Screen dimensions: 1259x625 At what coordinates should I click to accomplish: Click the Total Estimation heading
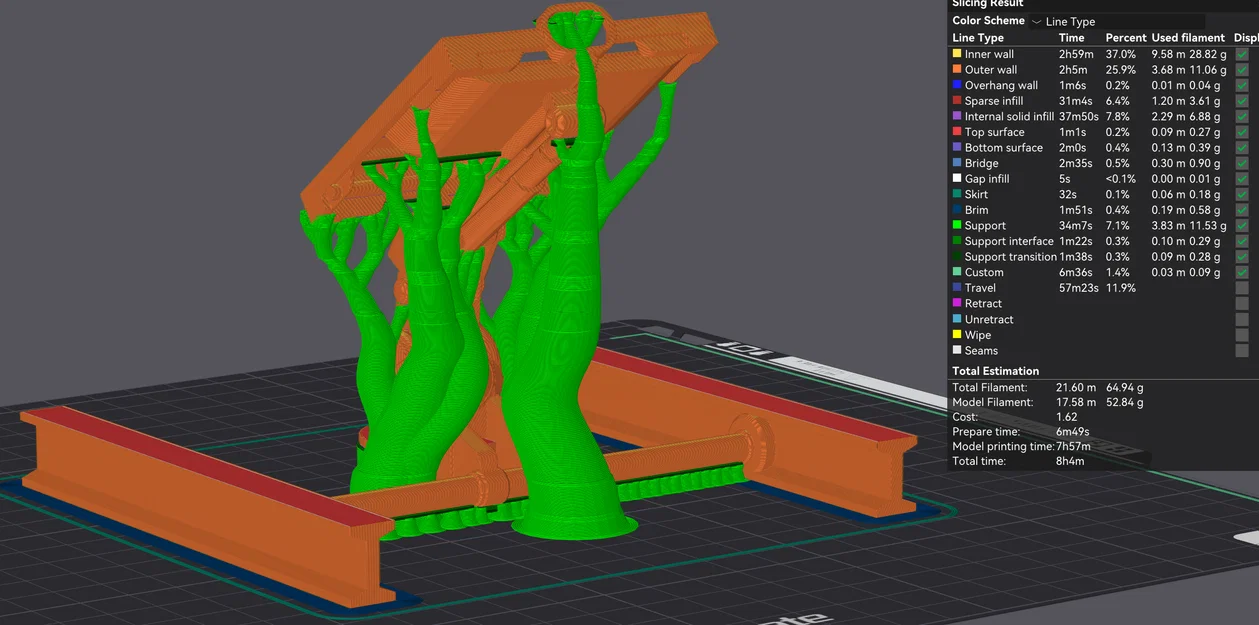coord(995,371)
